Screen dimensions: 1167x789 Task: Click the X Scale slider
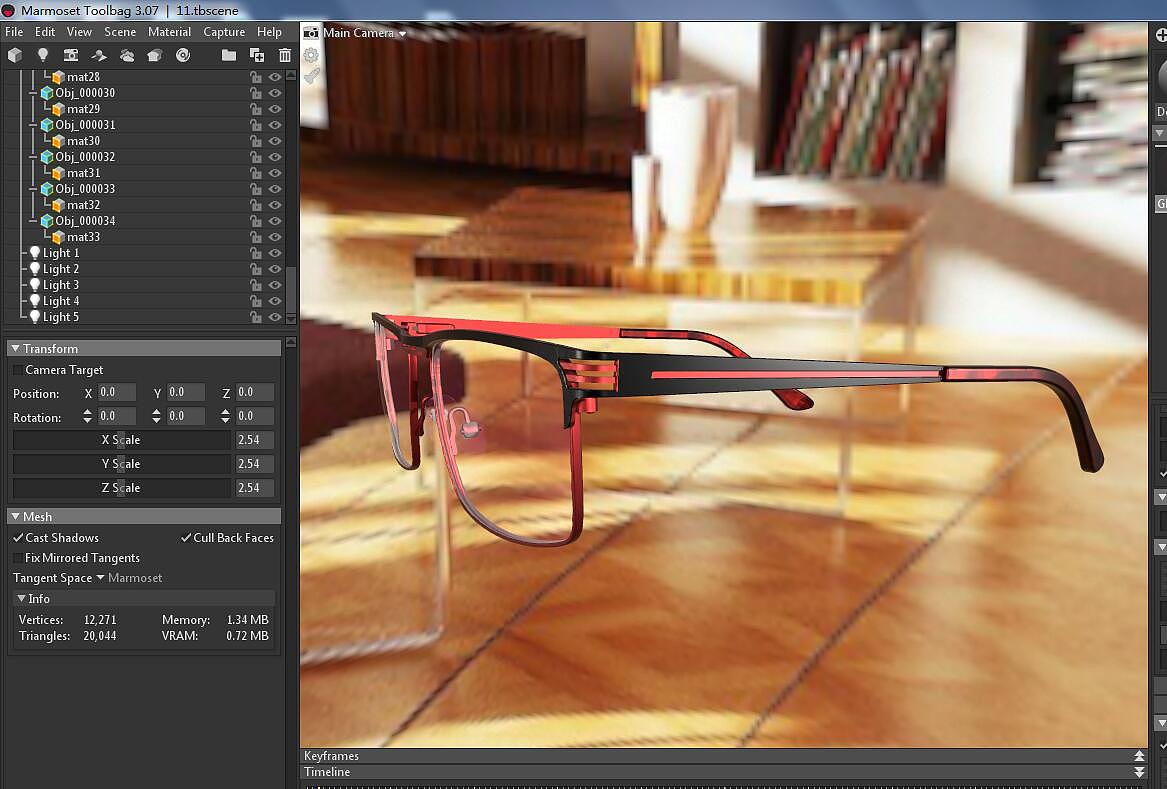pos(121,440)
